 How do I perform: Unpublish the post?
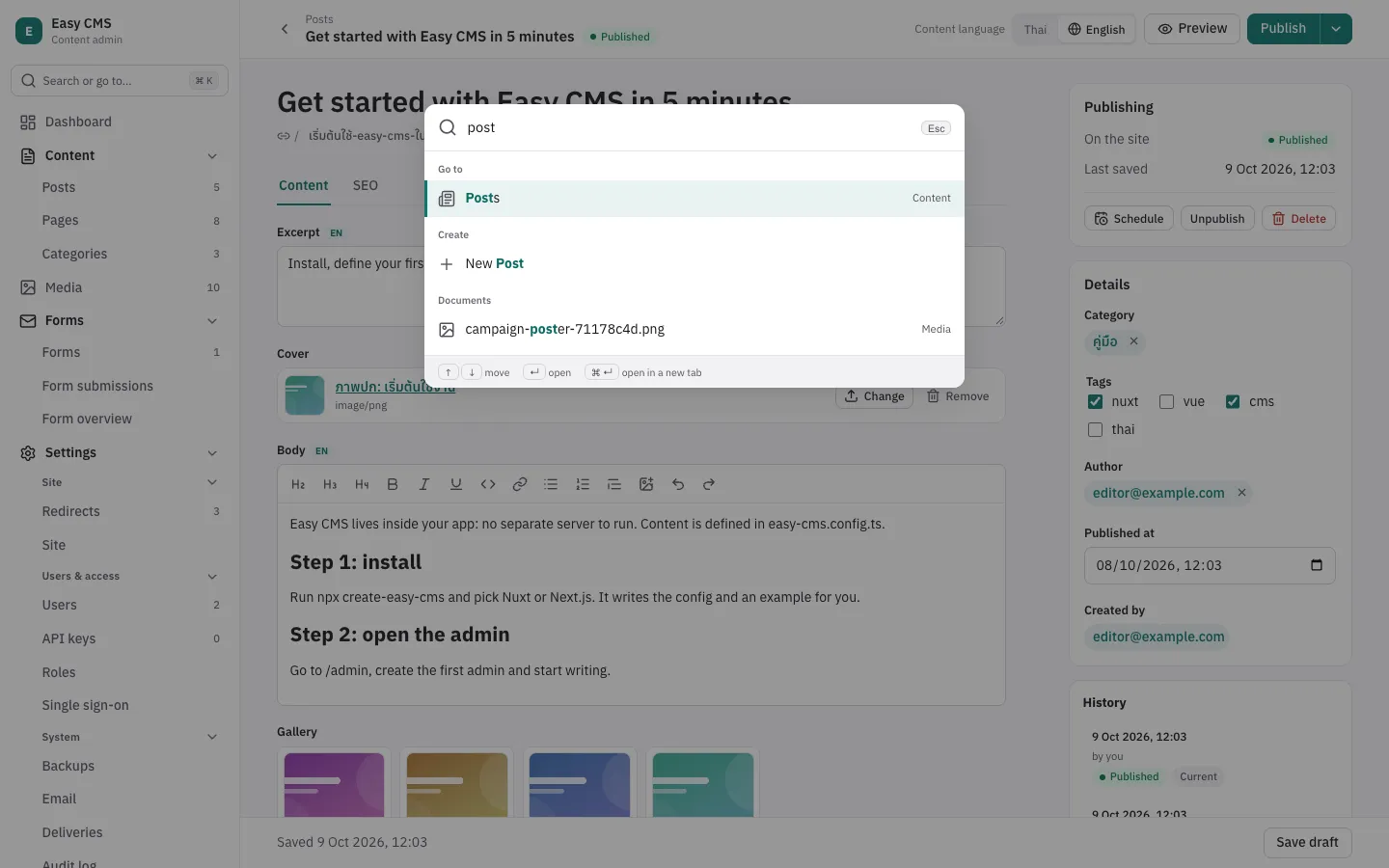click(x=1217, y=219)
